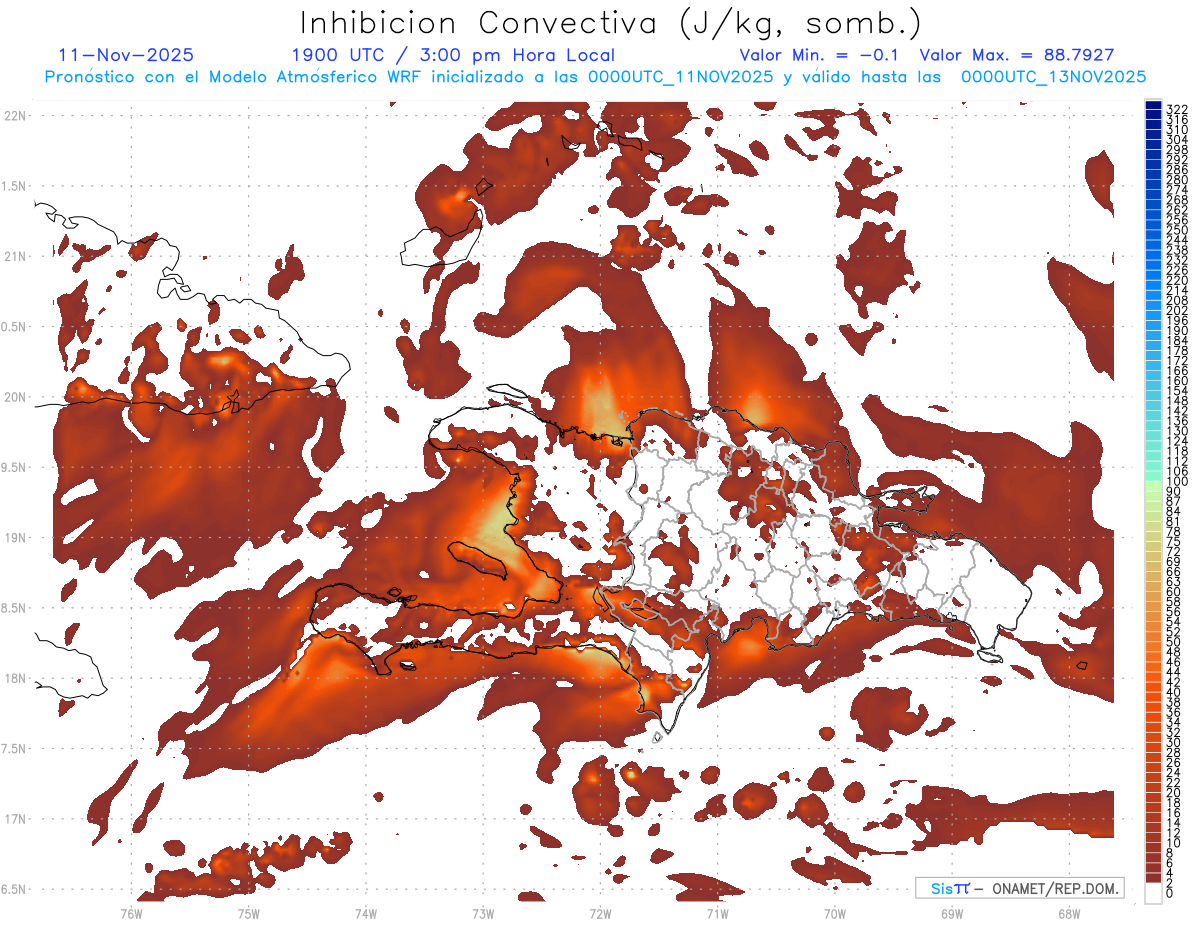Viewport: 1200px width, 927px height.
Task: Click the ONAMET/REP.DOM. credit box
Action: click(1019, 888)
